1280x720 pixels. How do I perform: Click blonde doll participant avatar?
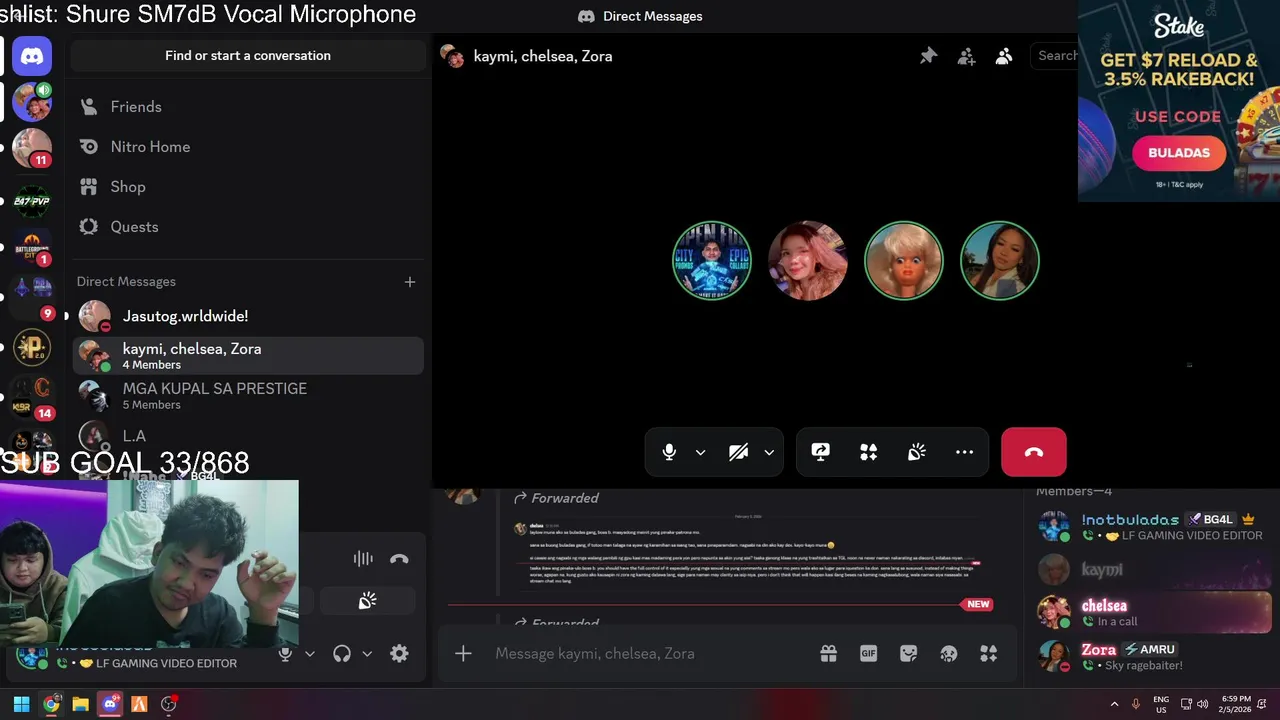coord(904,260)
